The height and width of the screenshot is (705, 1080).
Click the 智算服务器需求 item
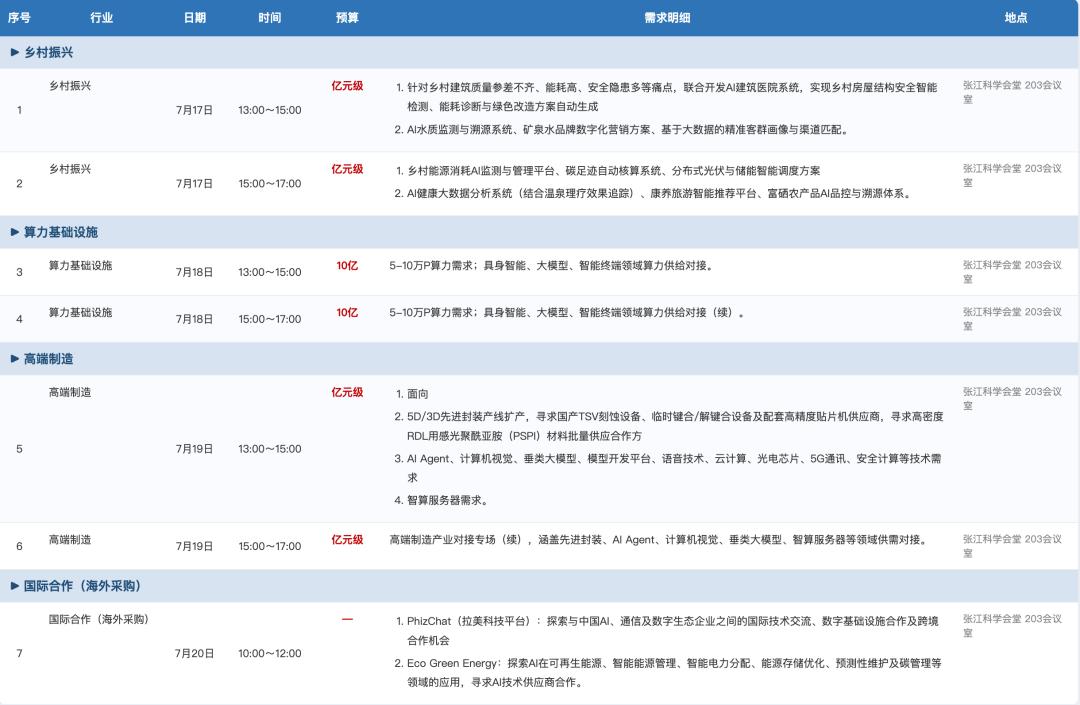click(x=448, y=501)
